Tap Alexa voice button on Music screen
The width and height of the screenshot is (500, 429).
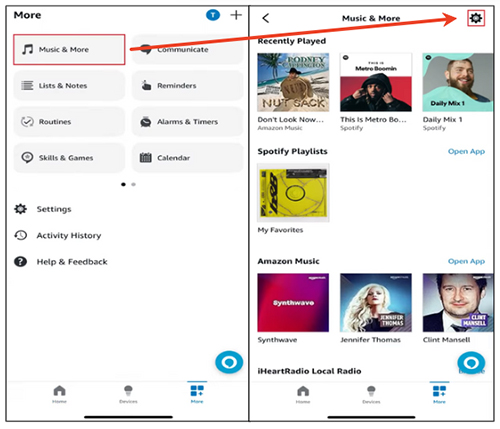471,362
